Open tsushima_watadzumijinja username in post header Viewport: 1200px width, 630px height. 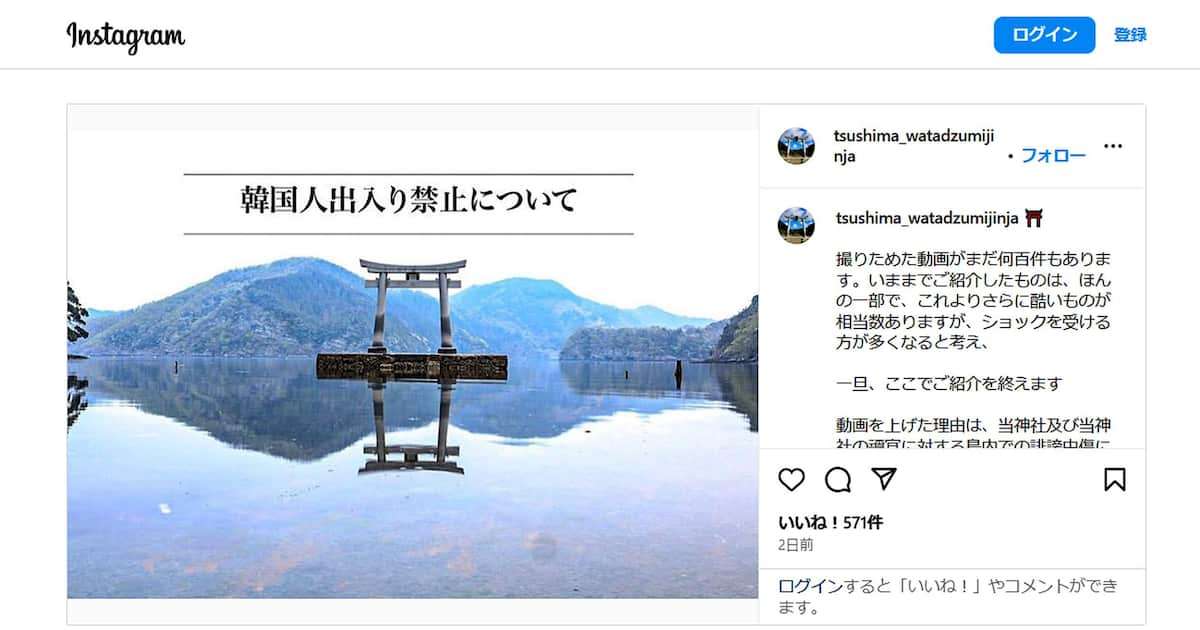(914, 146)
